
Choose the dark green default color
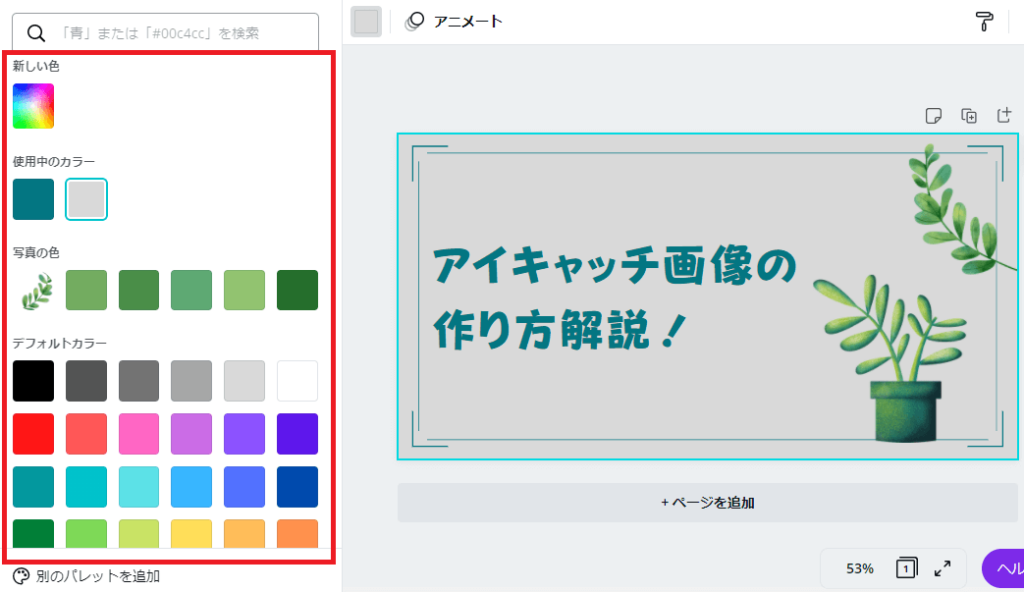(33, 534)
